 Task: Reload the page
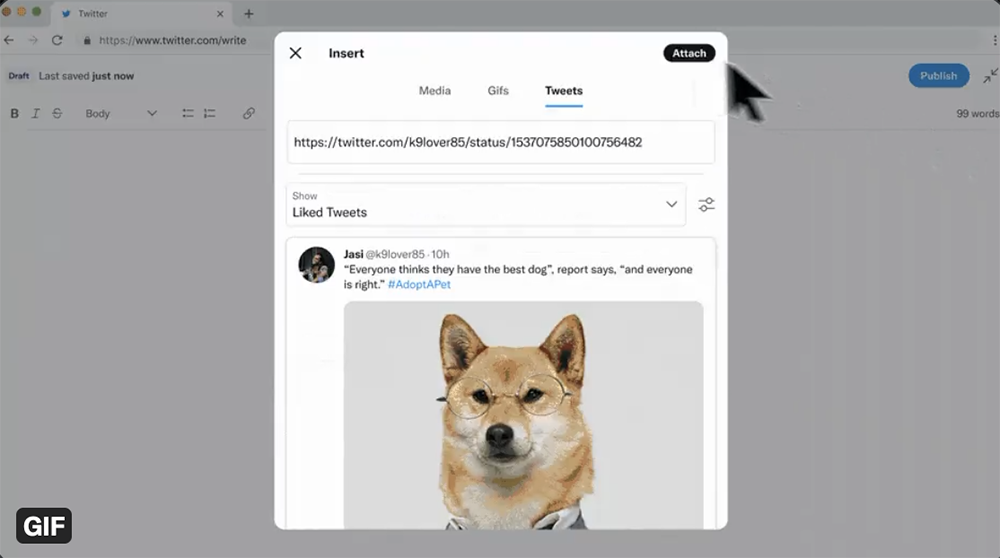click(57, 40)
